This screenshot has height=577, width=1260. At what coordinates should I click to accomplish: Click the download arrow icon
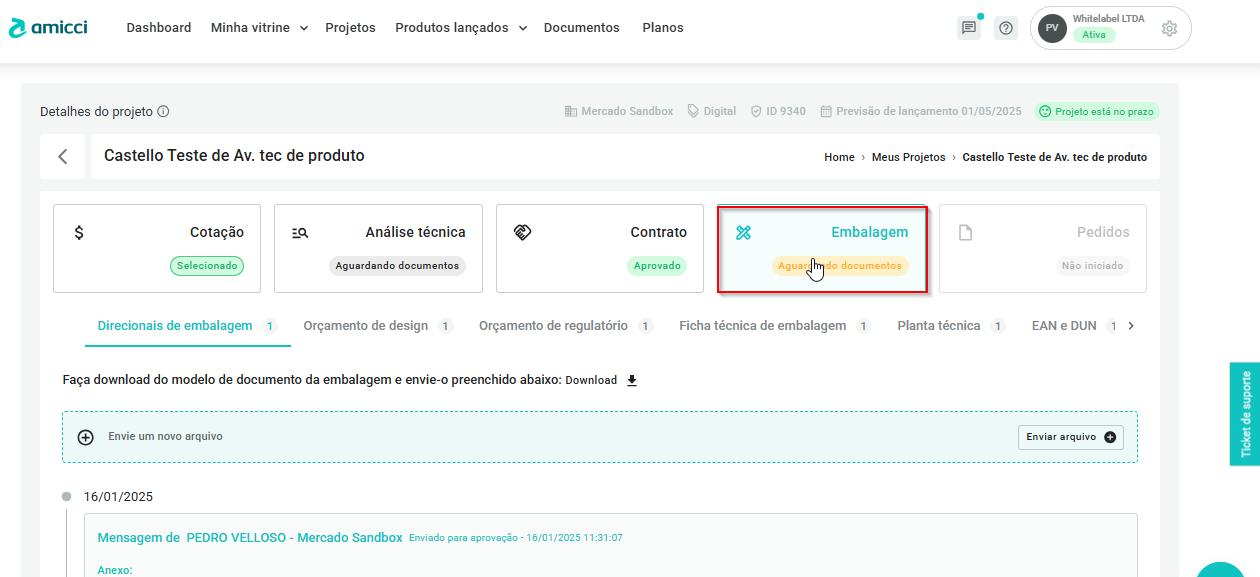point(632,380)
